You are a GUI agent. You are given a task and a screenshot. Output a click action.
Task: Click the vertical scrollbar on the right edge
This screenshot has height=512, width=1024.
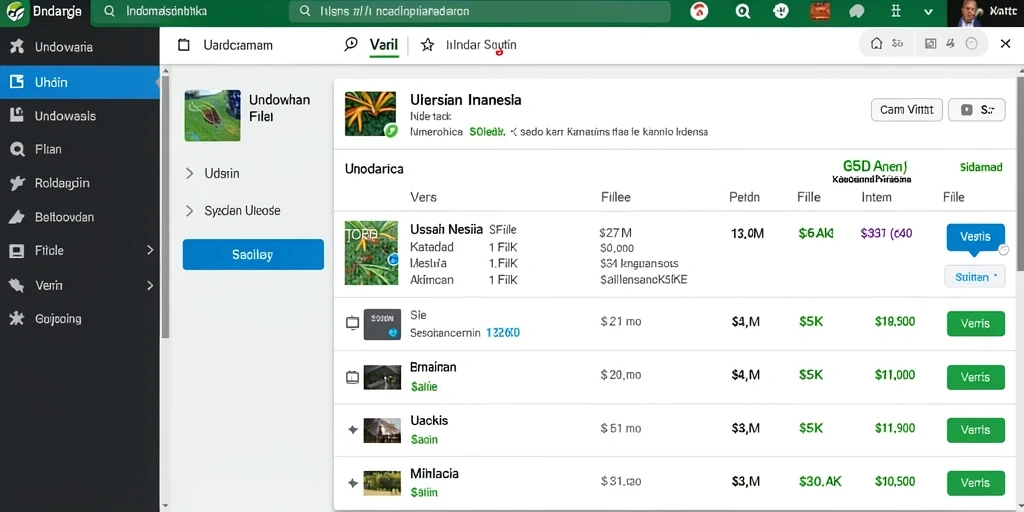click(x=1020, y=170)
